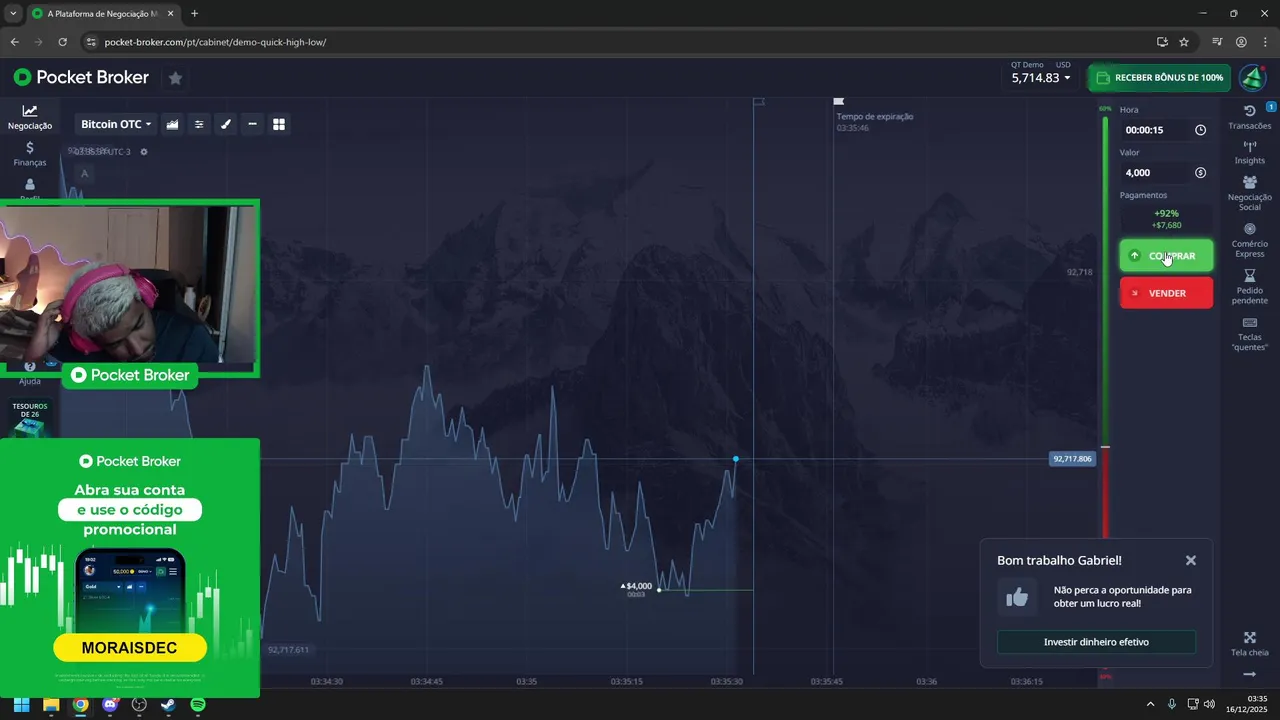Click the browser address bar URL
The image size is (1280, 720).
pyautogui.click(x=215, y=42)
